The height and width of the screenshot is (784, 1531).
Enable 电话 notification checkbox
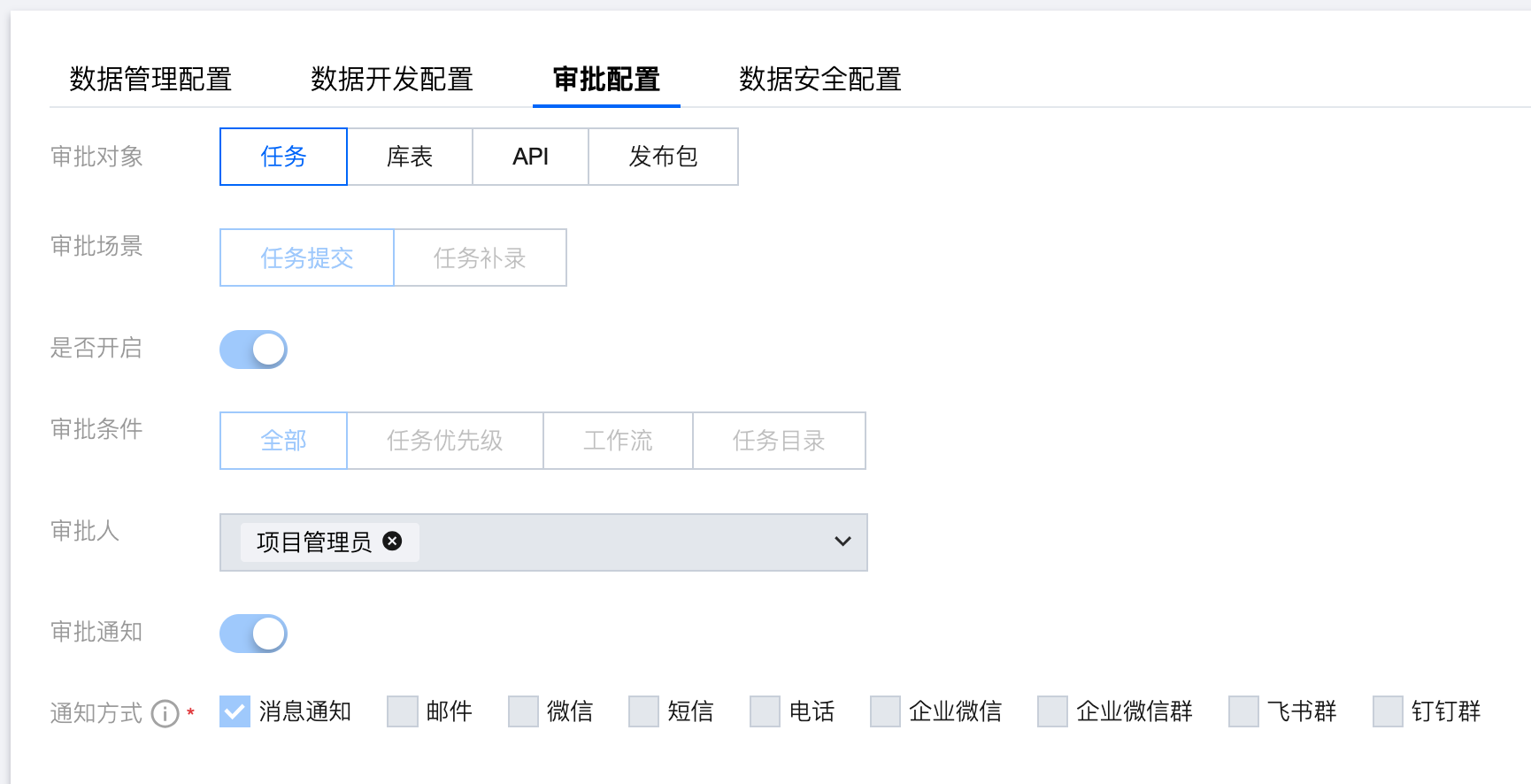point(765,711)
